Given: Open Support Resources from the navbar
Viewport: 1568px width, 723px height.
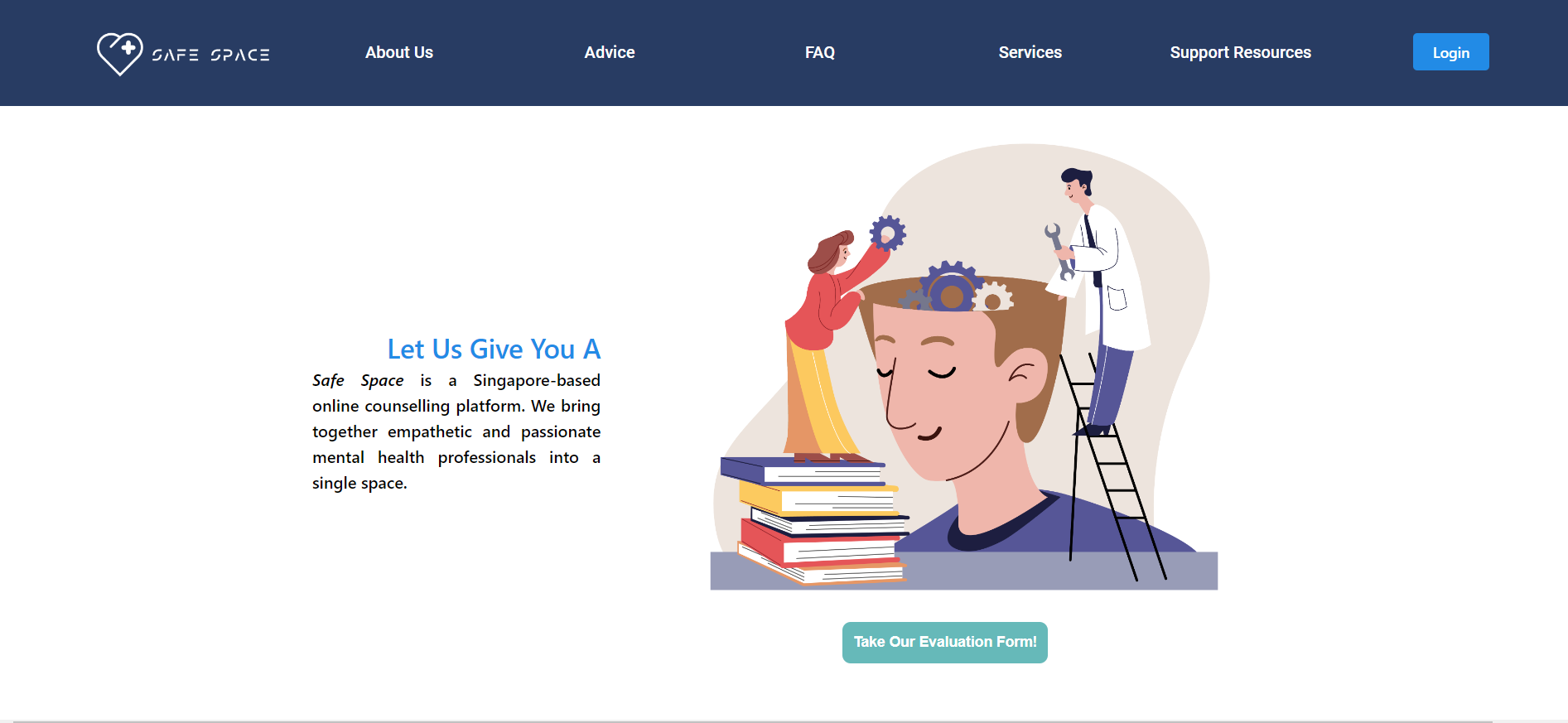Looking at the screenshot, I should click(1240, 52).
